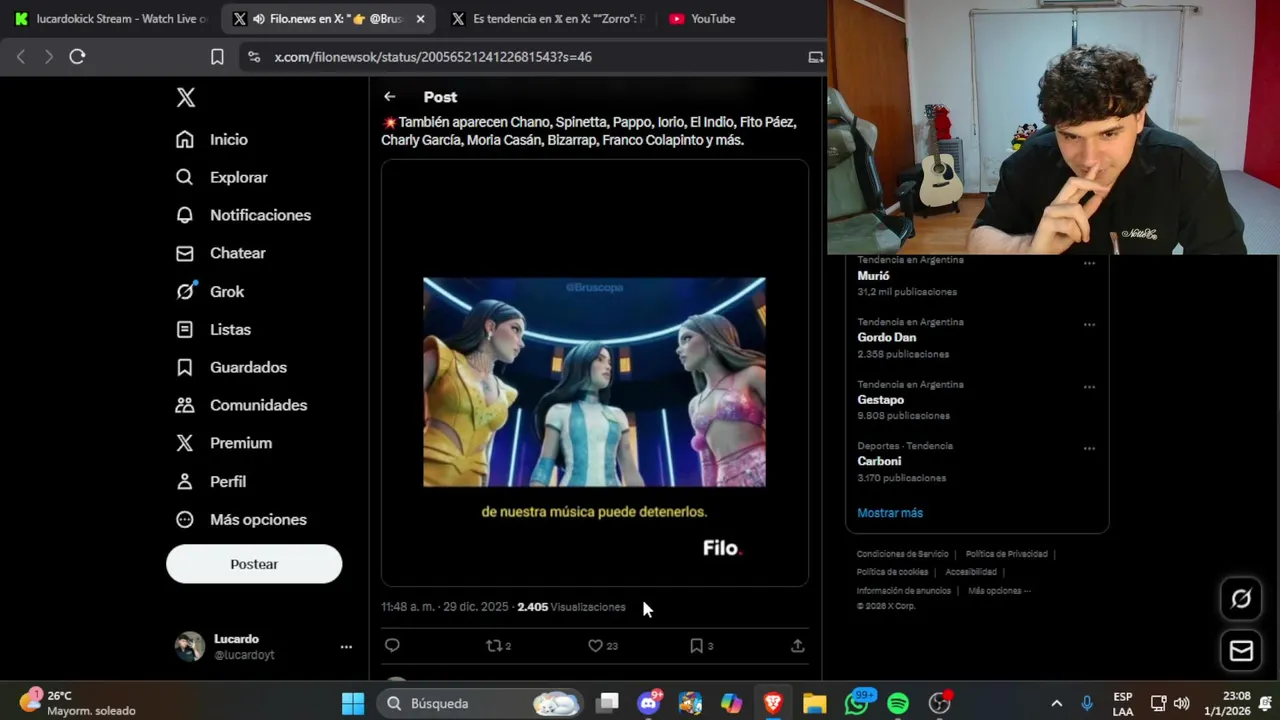Open Lucardo account menu dots

pyautogui.click(x=346, y=647)
